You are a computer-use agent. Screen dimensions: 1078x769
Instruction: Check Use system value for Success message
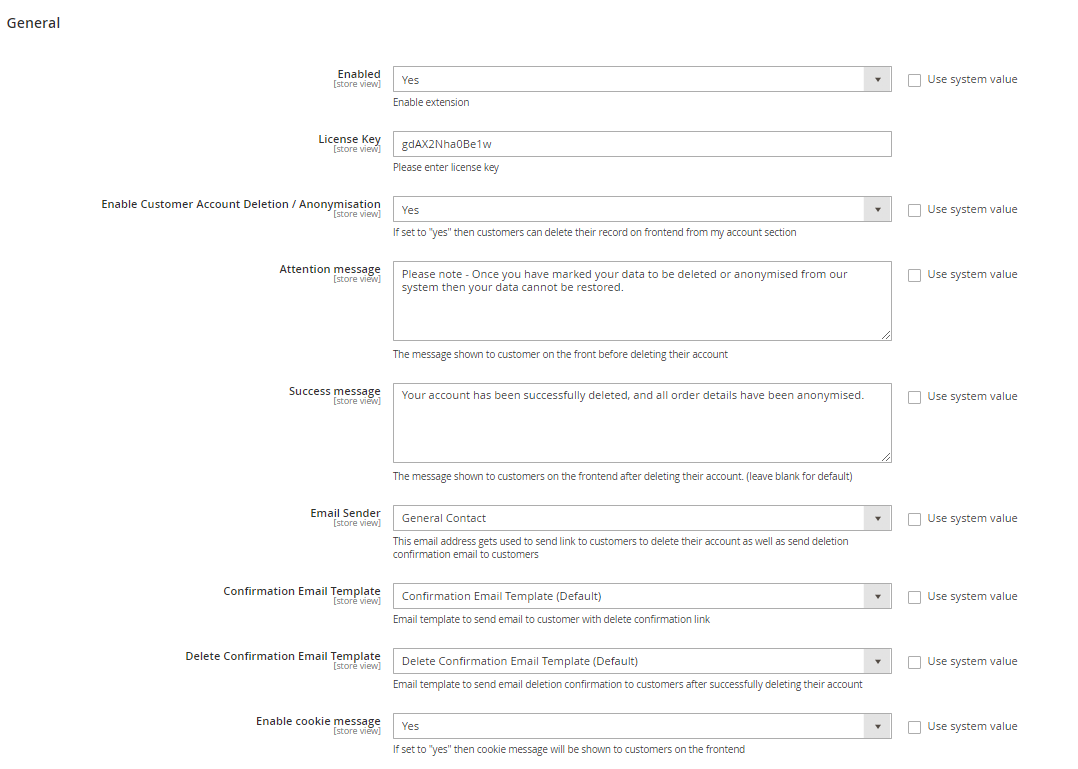(914, 397)
